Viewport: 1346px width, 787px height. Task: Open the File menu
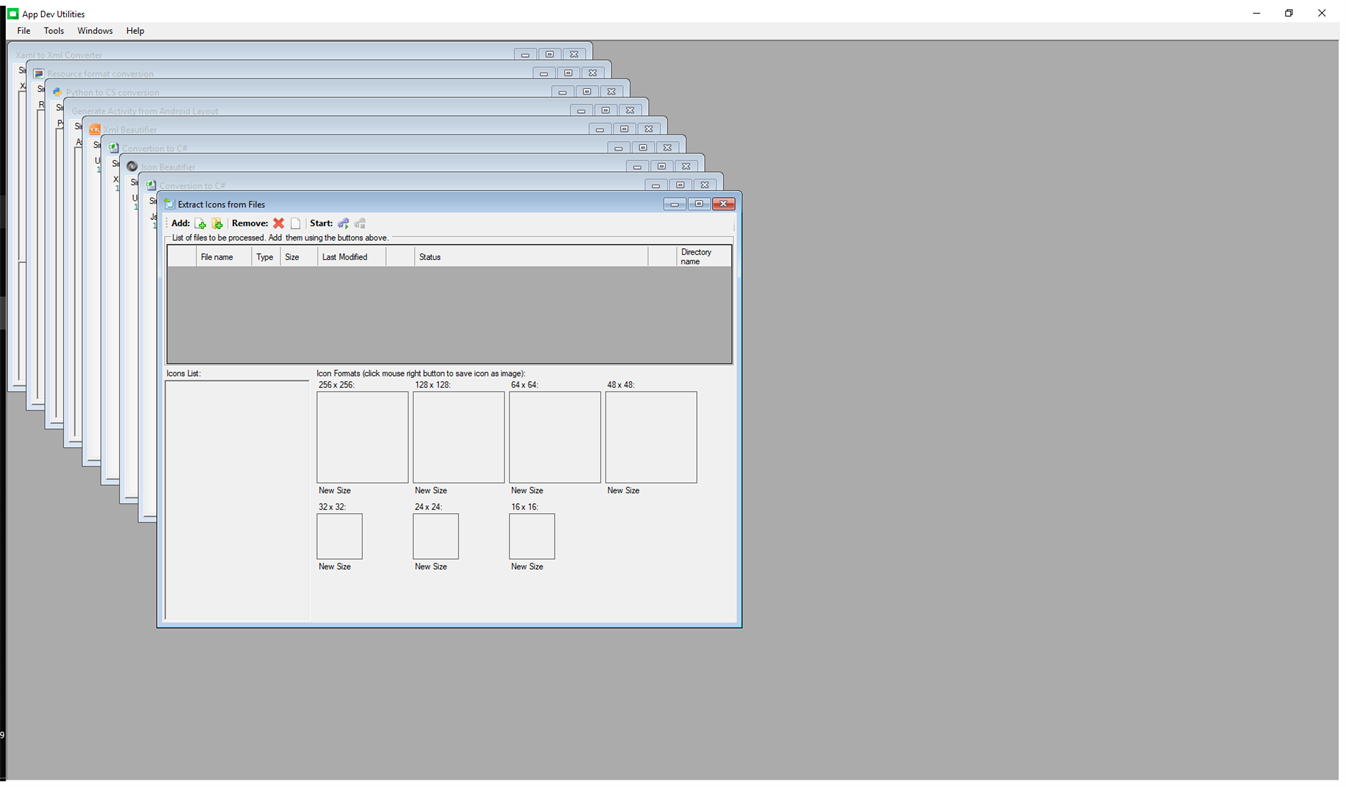(23, 31)
